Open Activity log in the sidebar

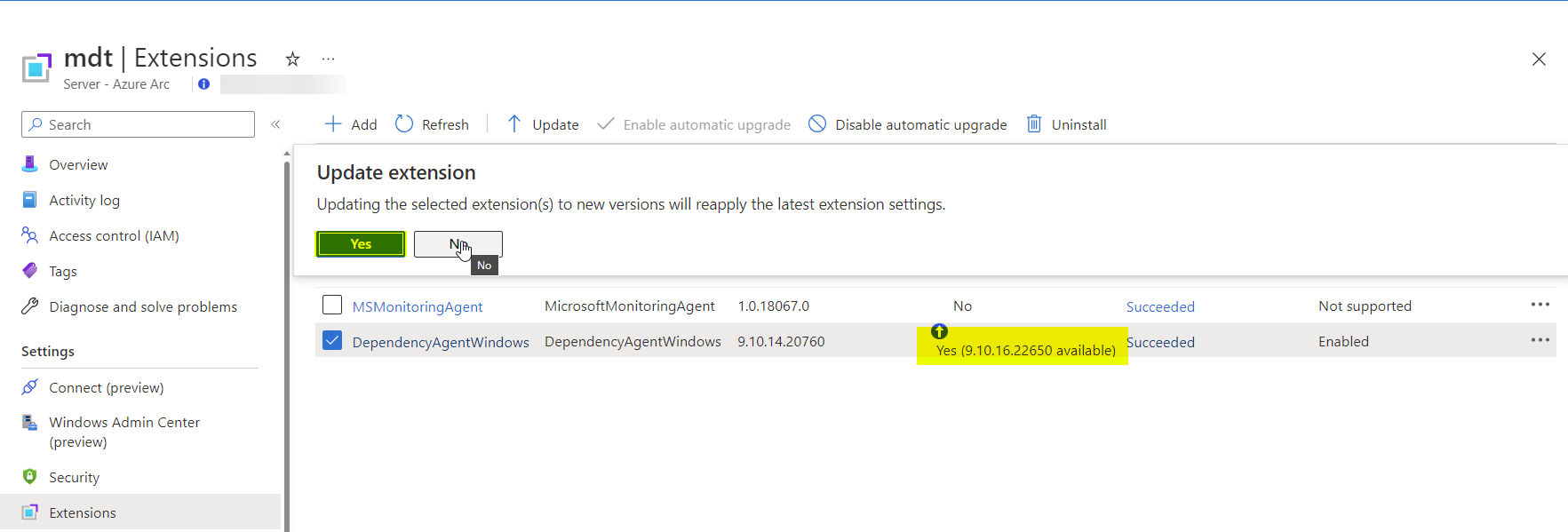click(84, 201)
